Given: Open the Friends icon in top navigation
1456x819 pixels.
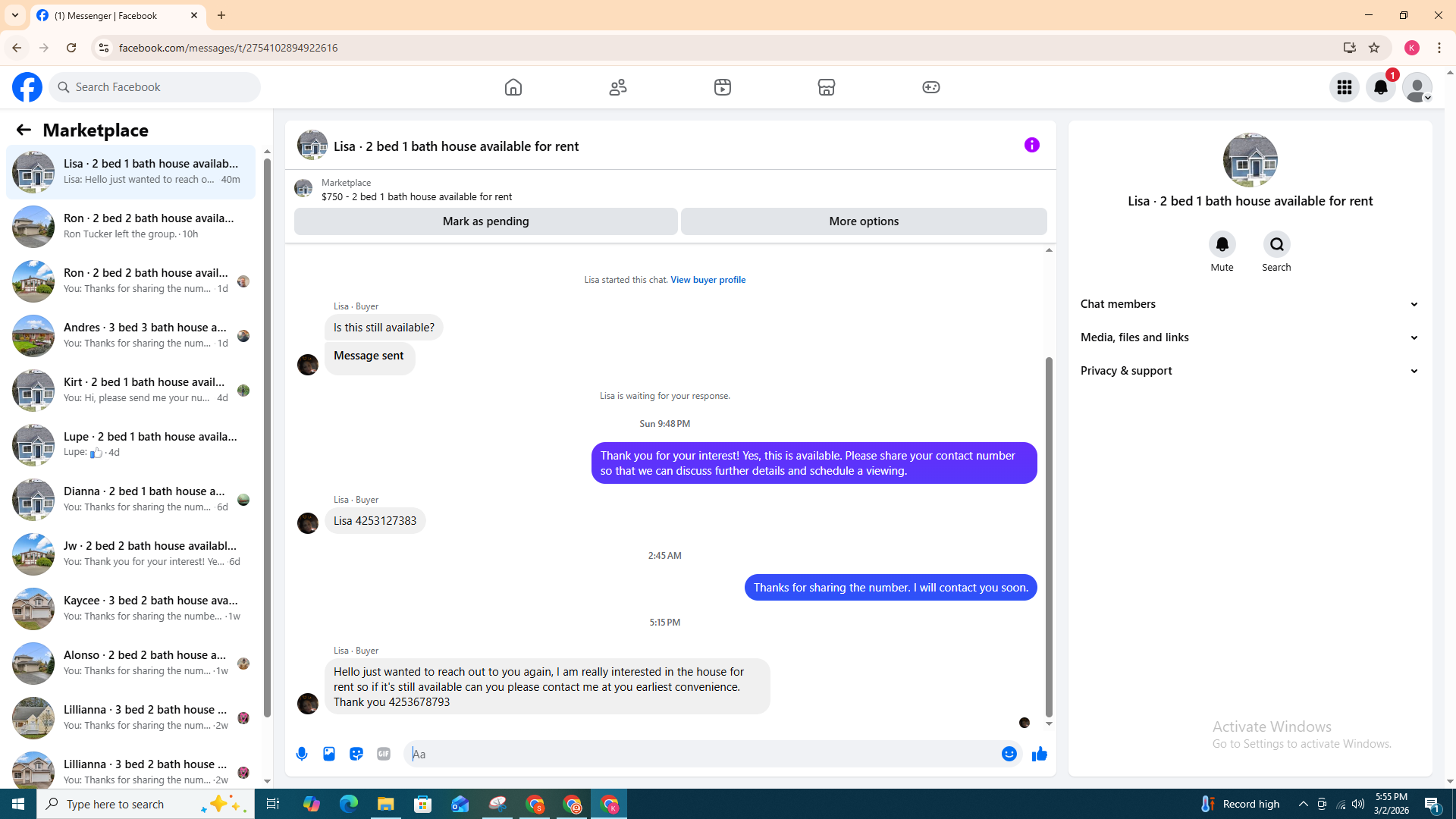Looking at the screenshot, I should (x=618, y=87).
